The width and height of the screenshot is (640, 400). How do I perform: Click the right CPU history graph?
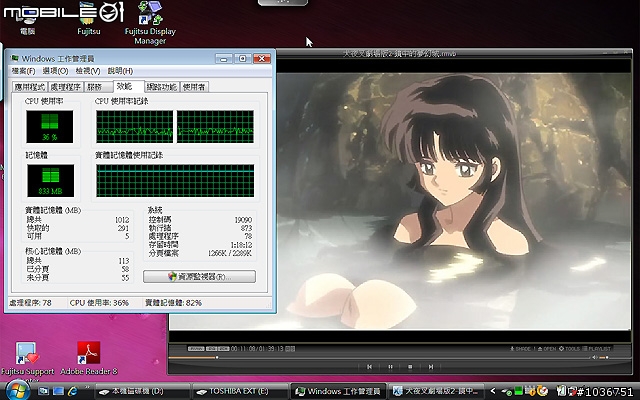(x=215, y=127)
